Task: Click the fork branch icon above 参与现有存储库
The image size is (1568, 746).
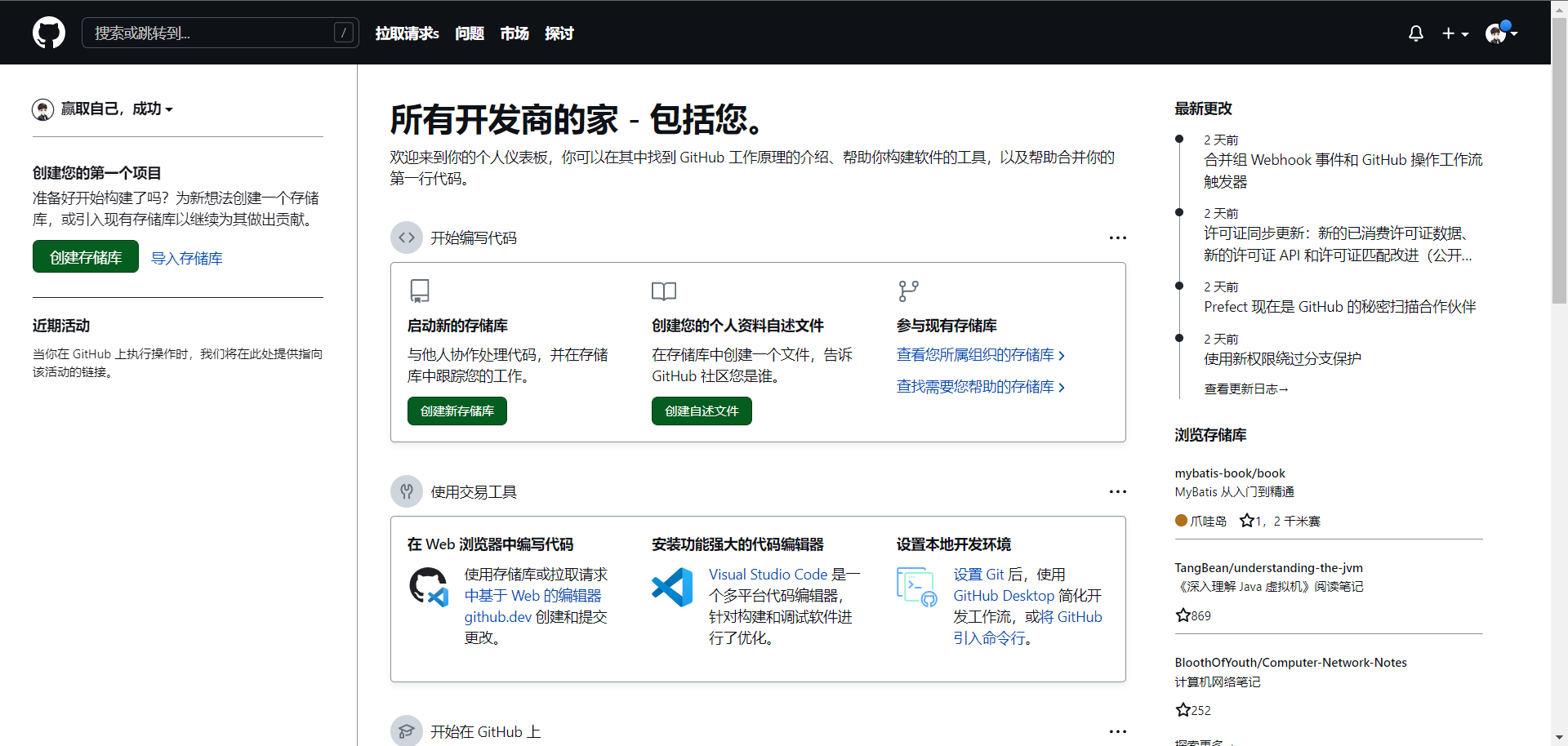Action: (x=908, y=291)
